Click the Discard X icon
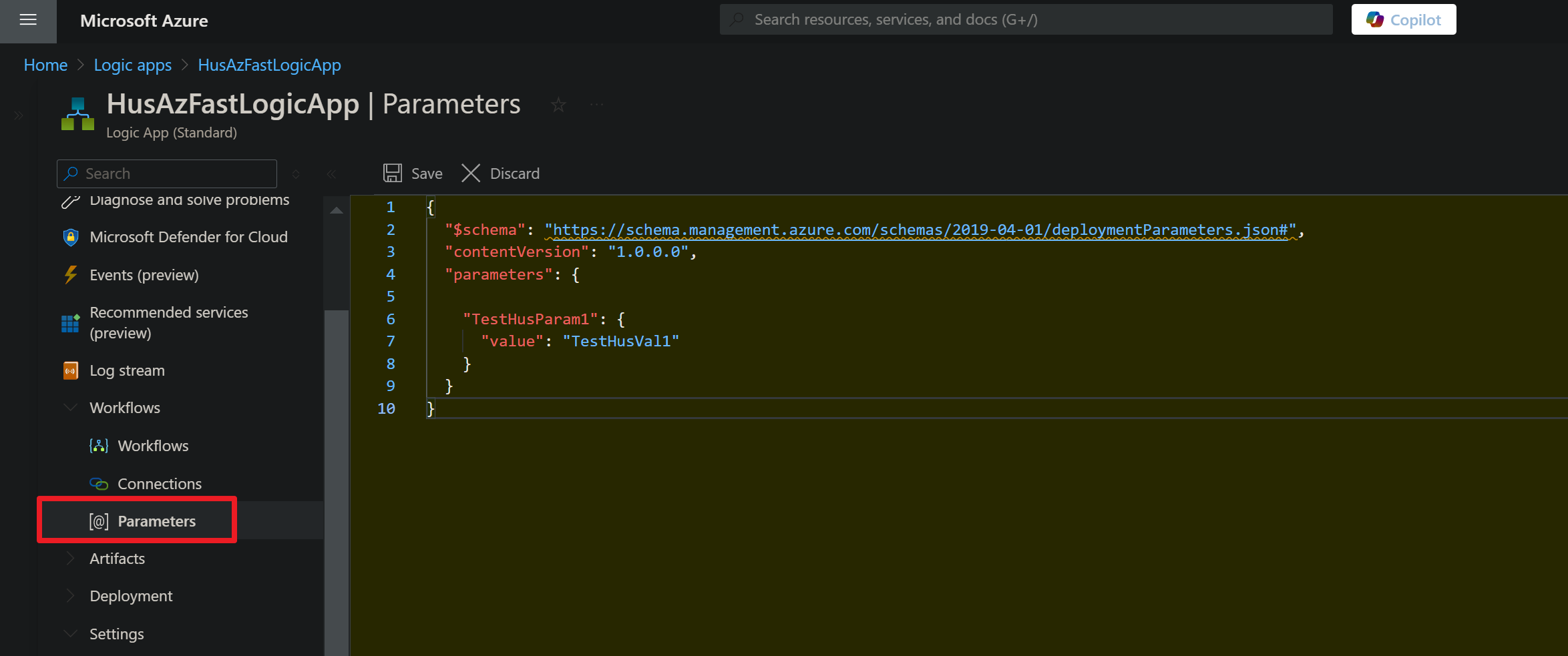1568x656 pixels. click(x=471, y=174)
